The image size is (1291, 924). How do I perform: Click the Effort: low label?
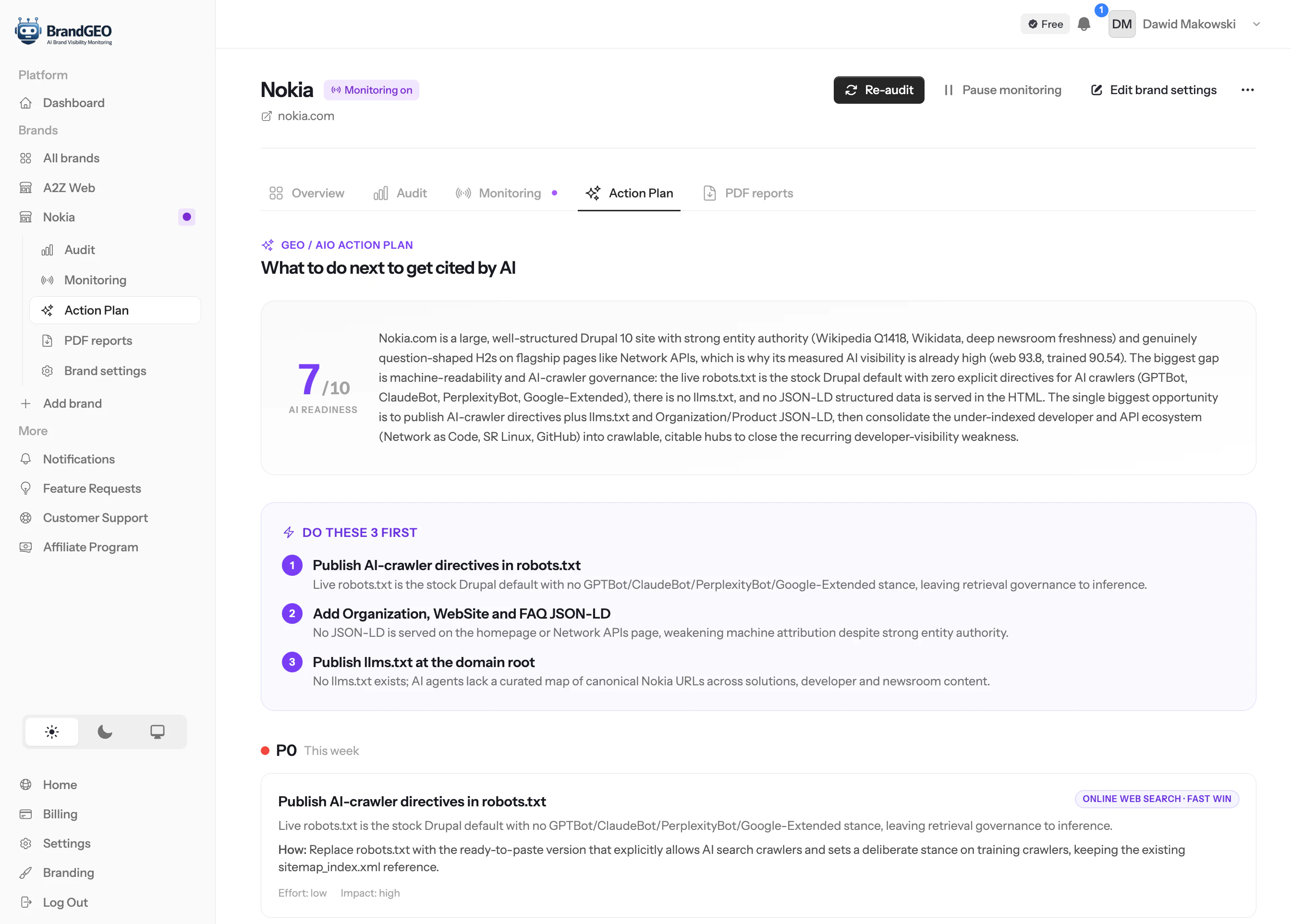coord(302,893)
